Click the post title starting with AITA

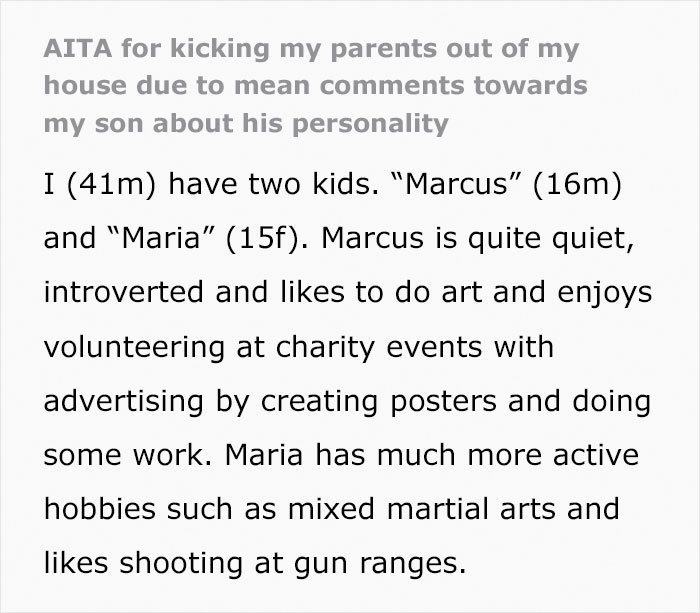(315, 86)
